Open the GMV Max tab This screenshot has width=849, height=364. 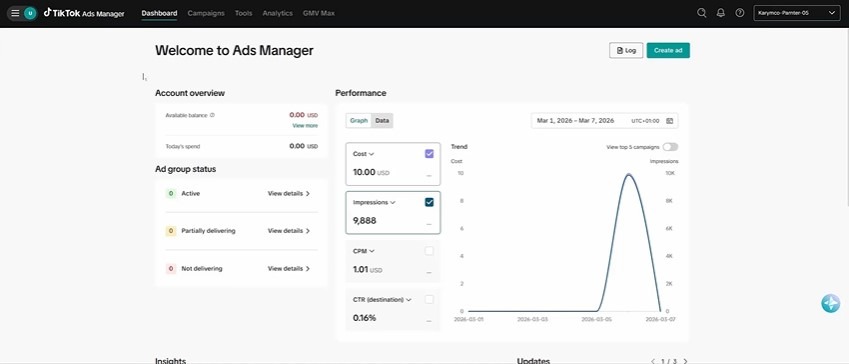pyautogui.click(x=318, y=13)
